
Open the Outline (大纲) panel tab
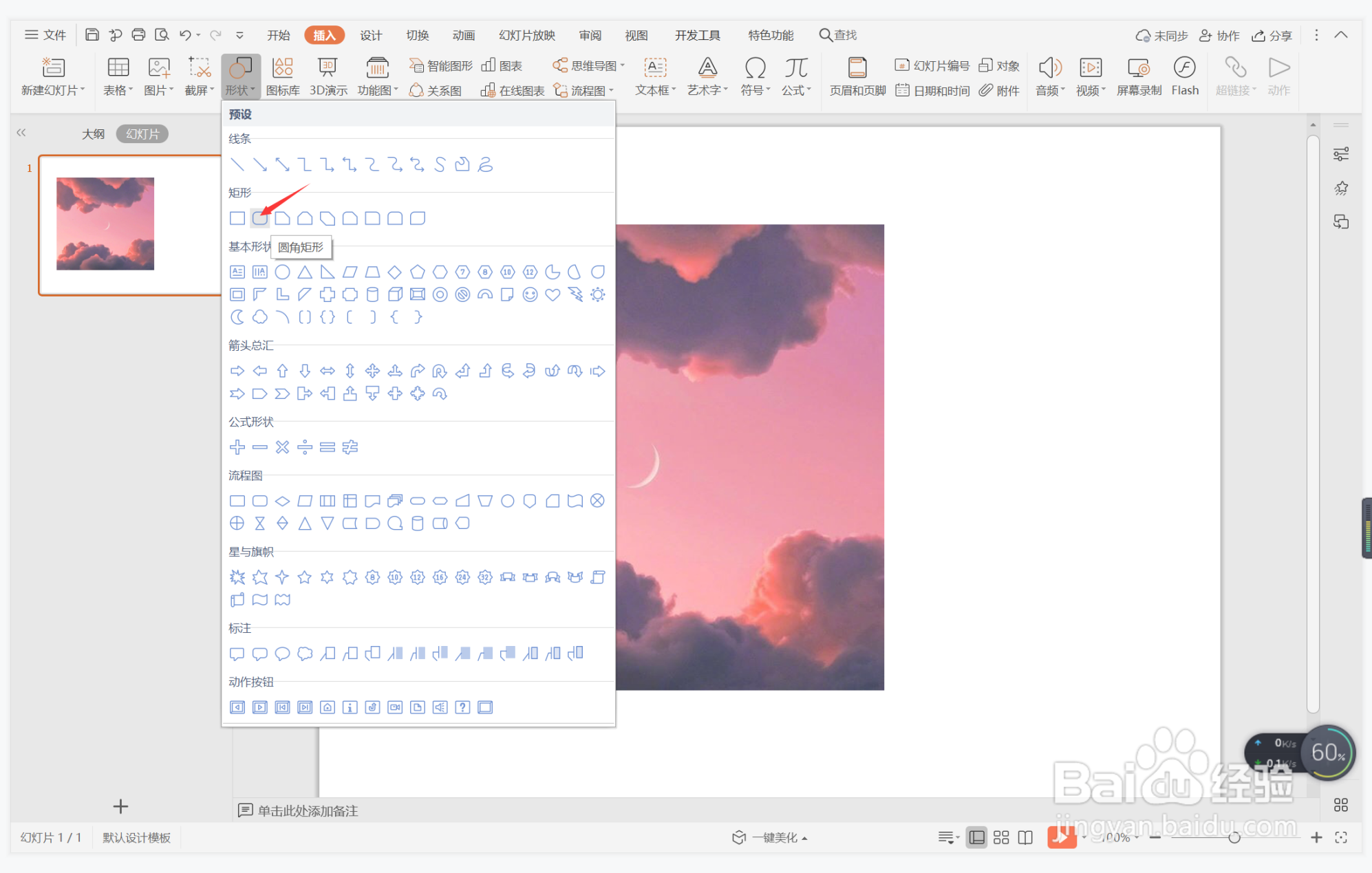94,134
